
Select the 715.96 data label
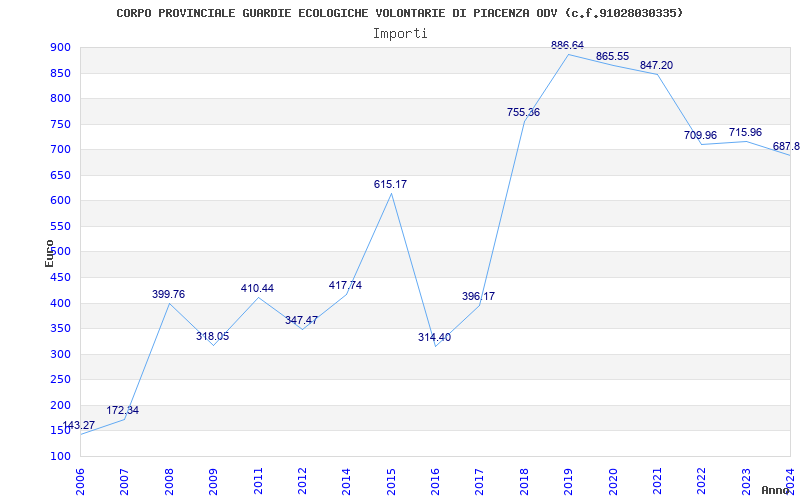tap(745, 132)
